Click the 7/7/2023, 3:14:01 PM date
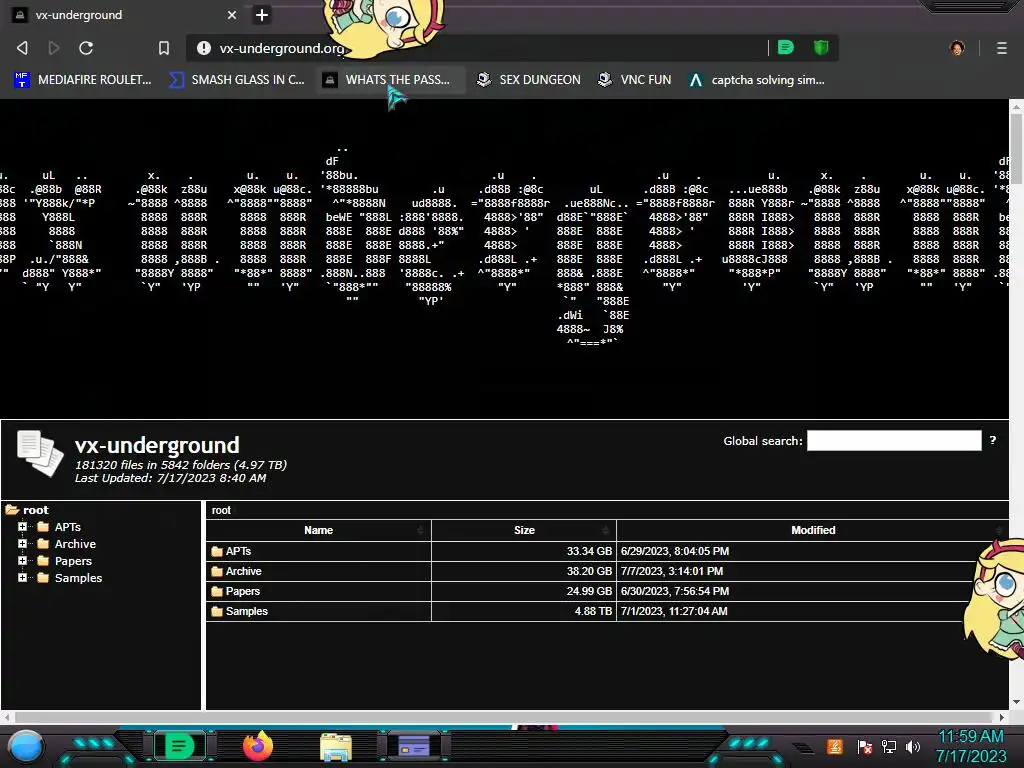 672,571
